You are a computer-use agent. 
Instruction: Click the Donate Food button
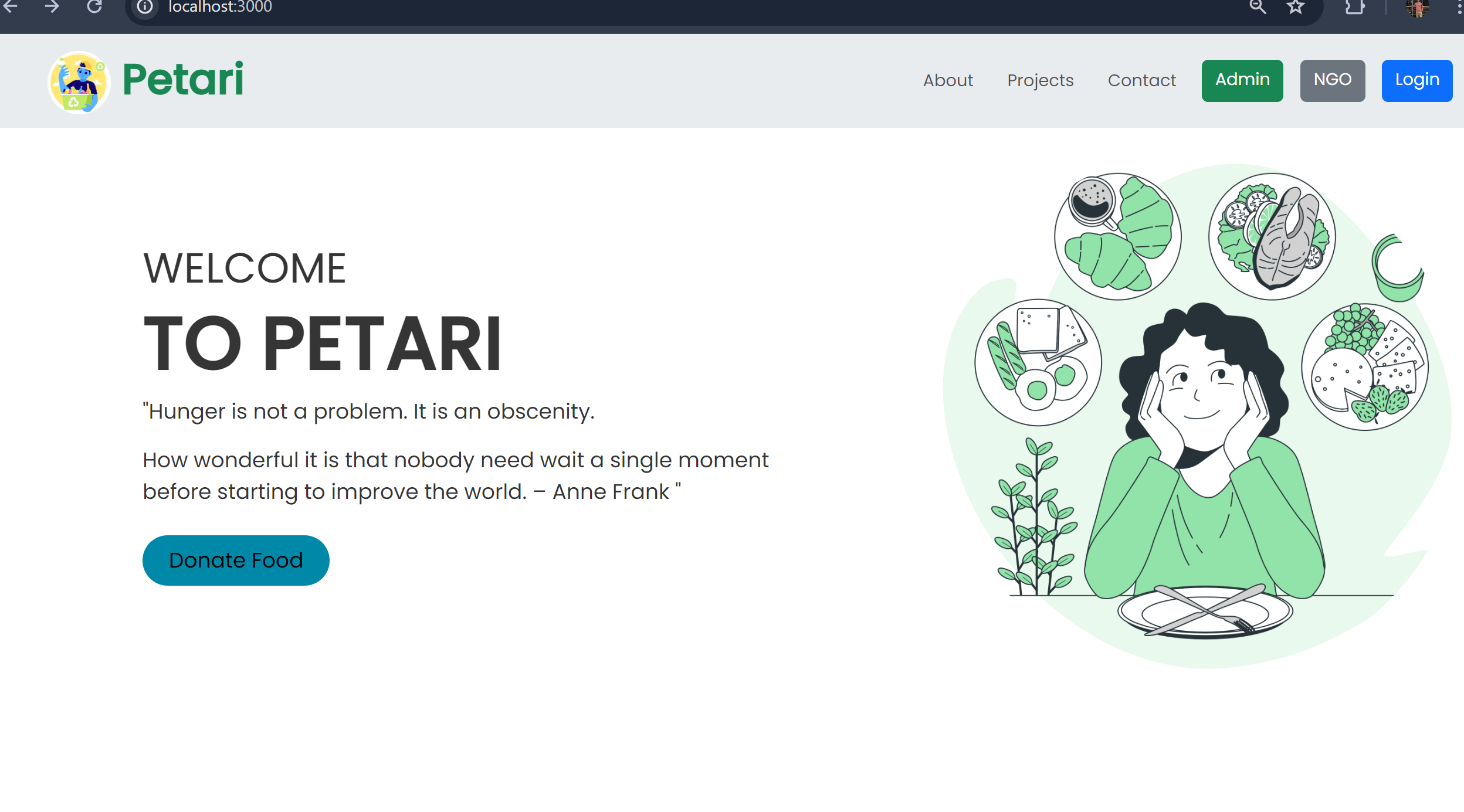[236, 560]
